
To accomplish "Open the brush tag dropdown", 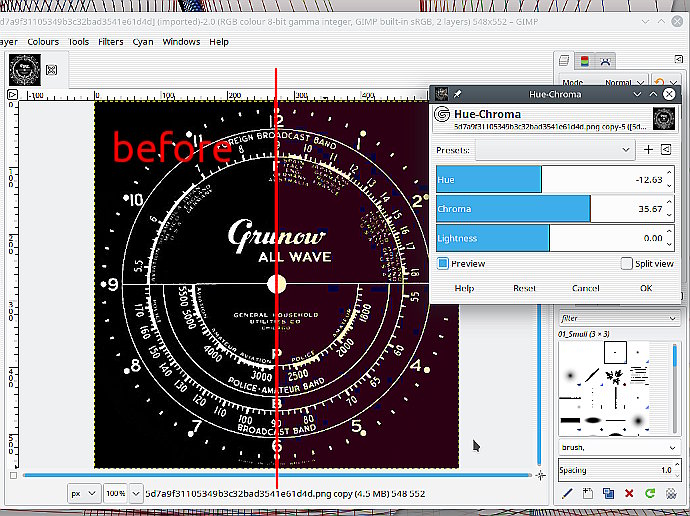I will pyautogui.click(x=618, y=447).
